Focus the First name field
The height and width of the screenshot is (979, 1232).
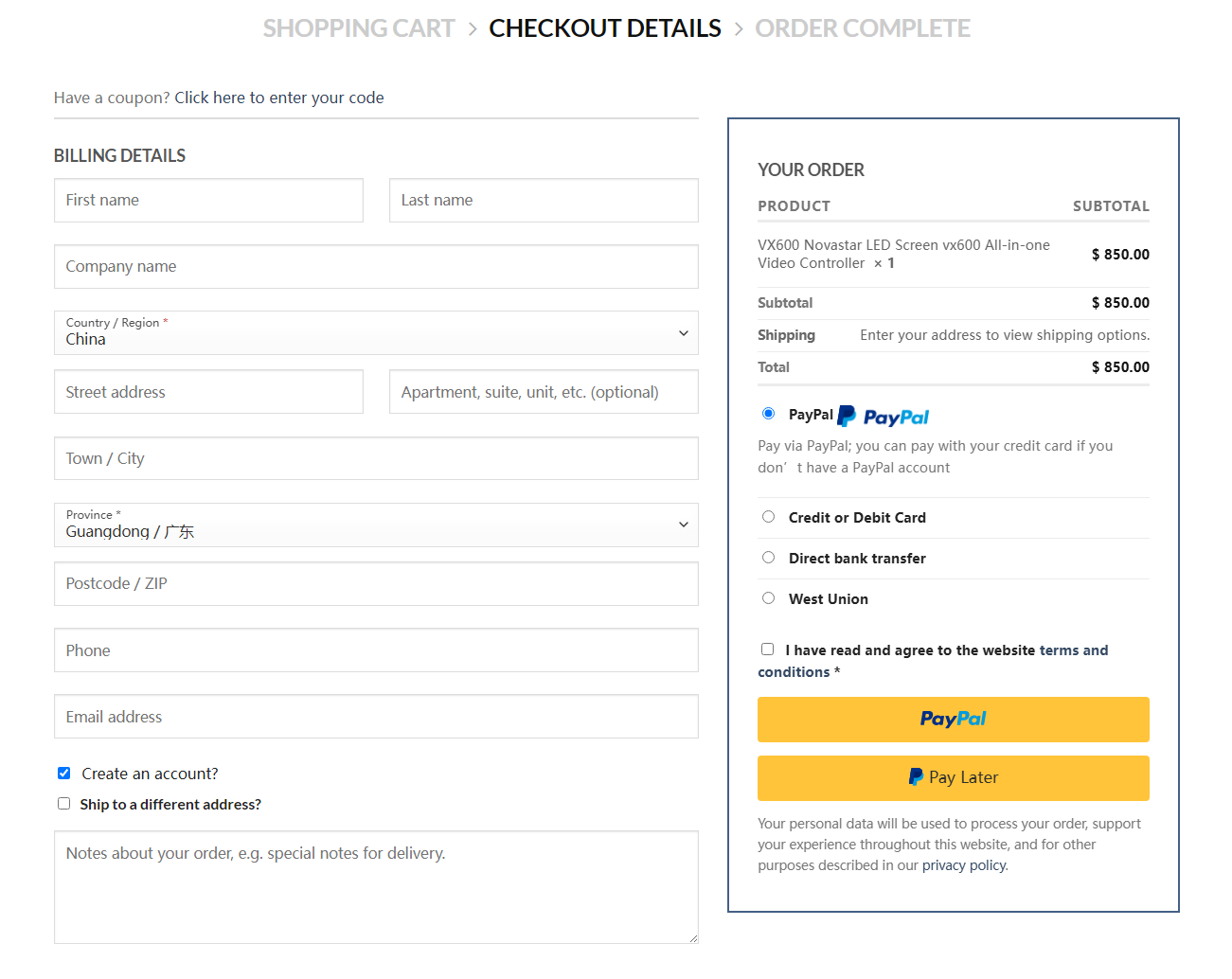208,201
